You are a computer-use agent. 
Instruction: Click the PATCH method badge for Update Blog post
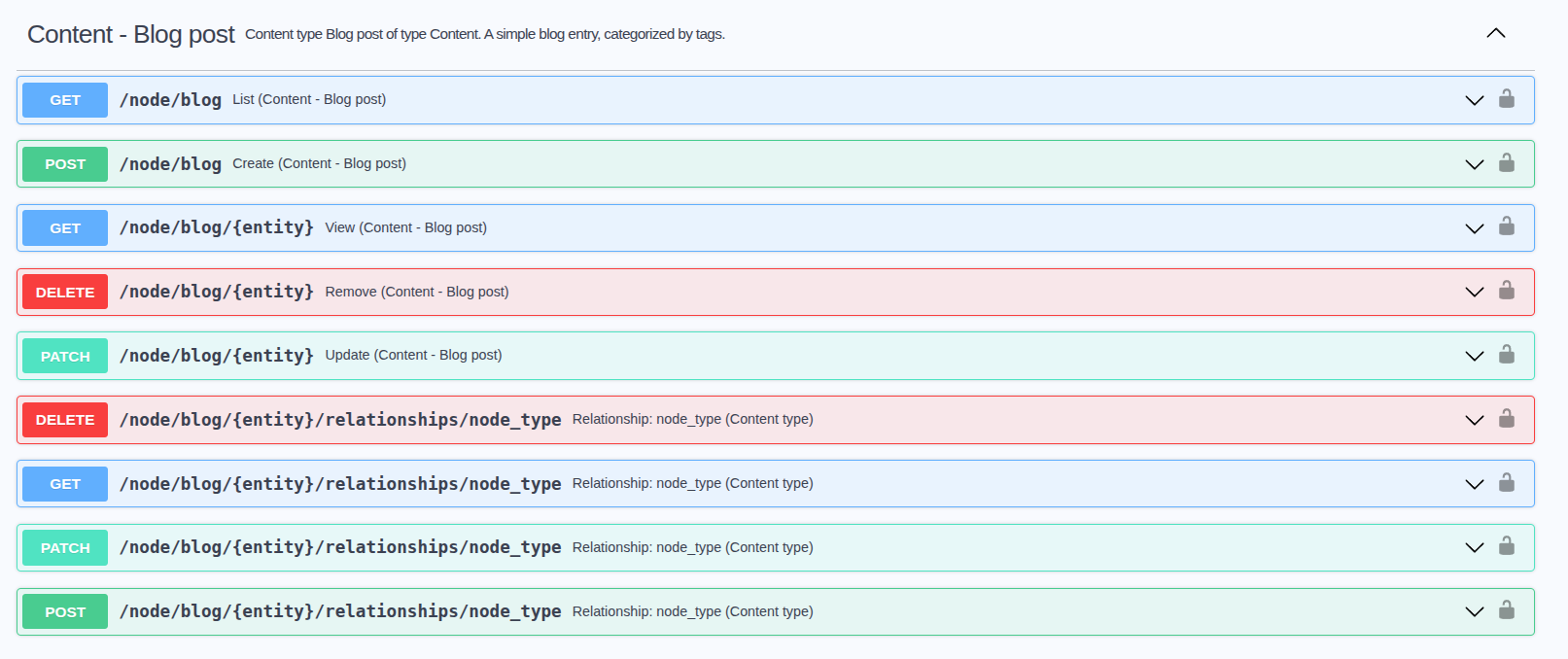pyautogui.click(x=65, y=356)
